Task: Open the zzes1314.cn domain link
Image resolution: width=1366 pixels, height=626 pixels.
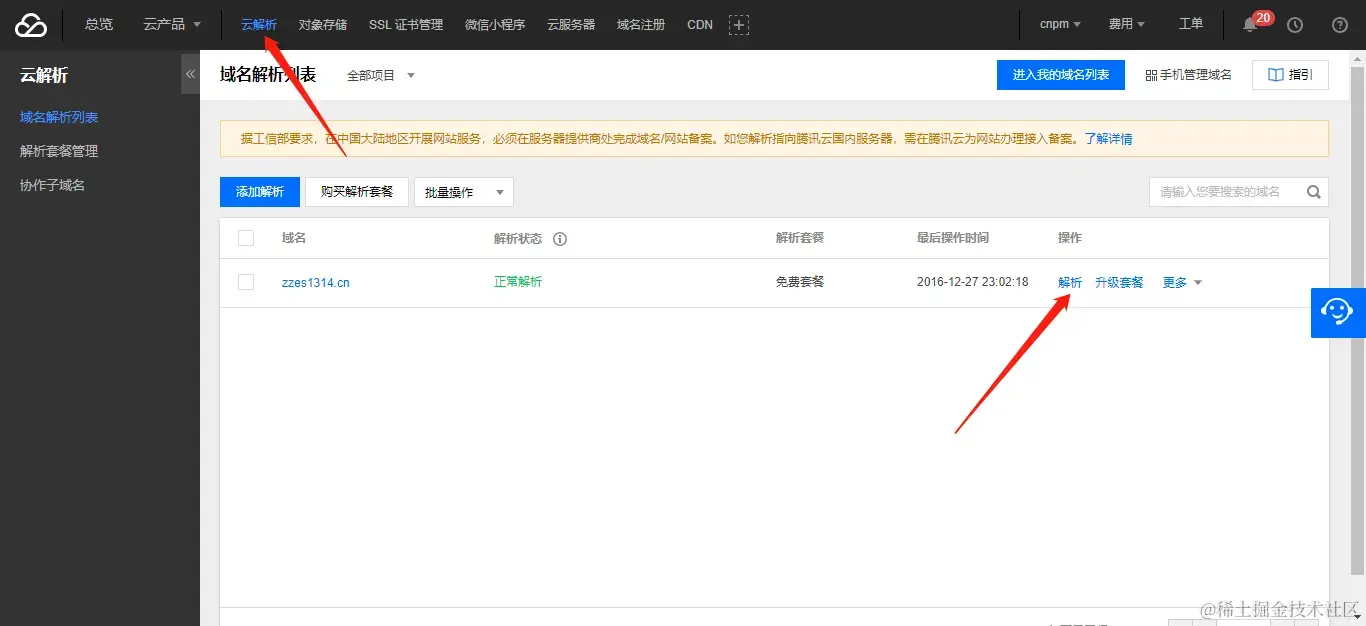Action: tap(316, 283)
